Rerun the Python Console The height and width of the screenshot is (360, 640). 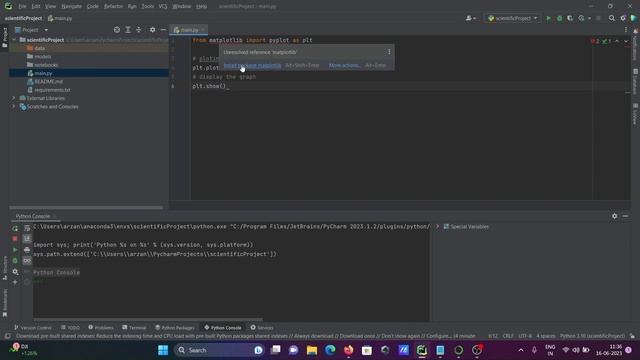point(15,229)
